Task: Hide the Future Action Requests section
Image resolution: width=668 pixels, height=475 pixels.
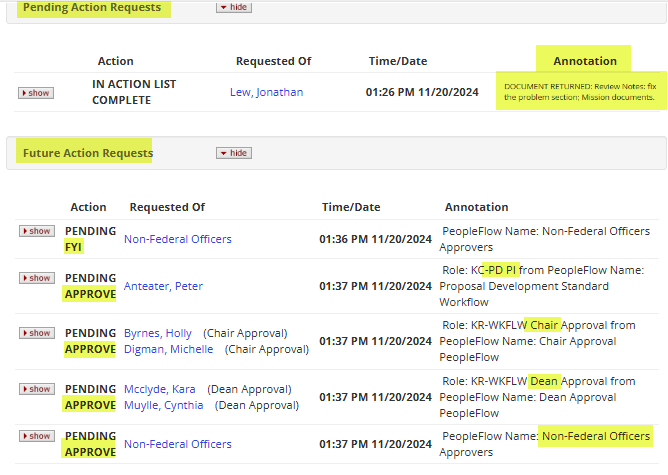Action: click(234, 153)
